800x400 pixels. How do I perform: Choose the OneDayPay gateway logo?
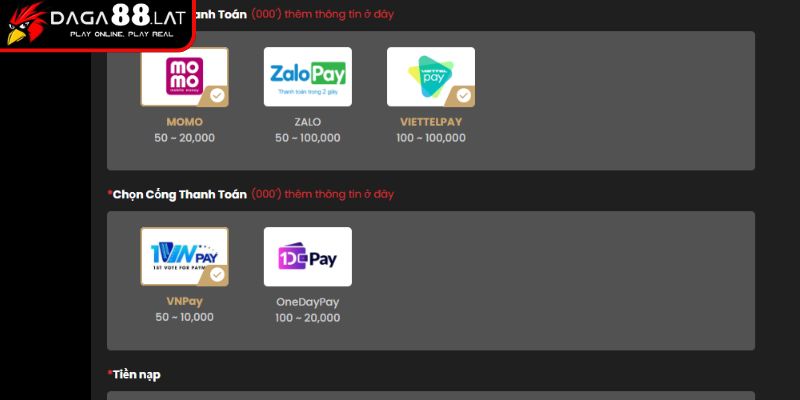coord(307,257)
